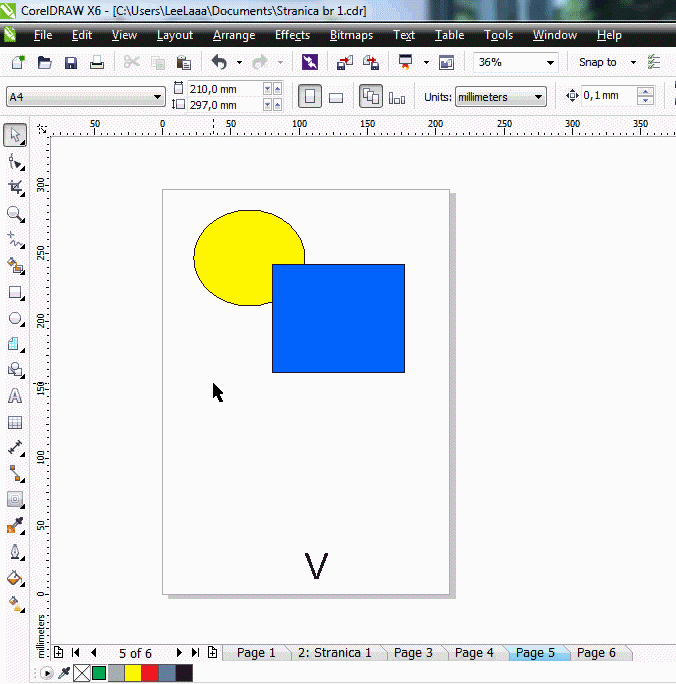Pick the Color Eyedropper tool
The image size is (676, 684).
pyautogui.click(x=15, y=526)
